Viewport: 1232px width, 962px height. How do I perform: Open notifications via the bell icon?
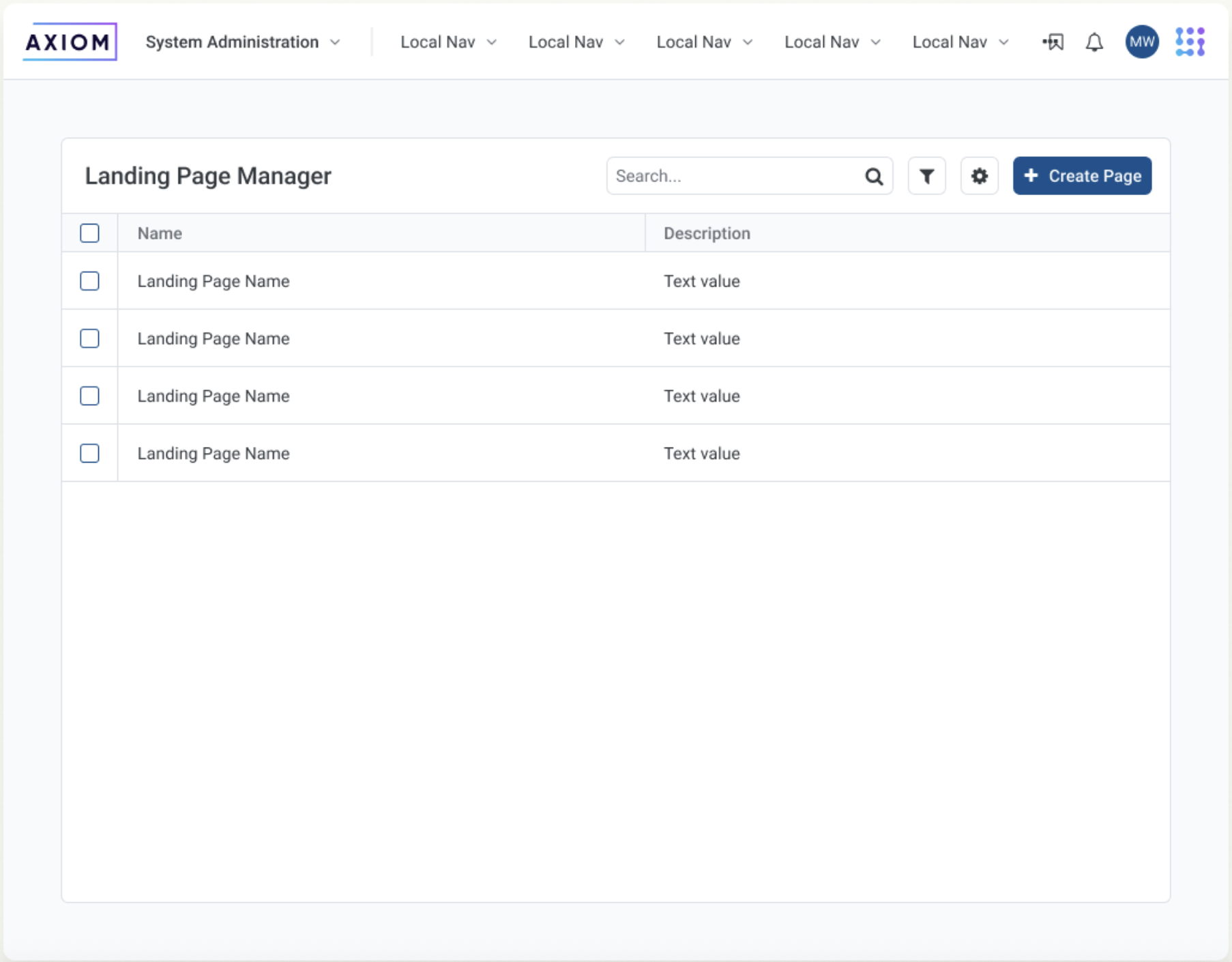(1094, 42)
